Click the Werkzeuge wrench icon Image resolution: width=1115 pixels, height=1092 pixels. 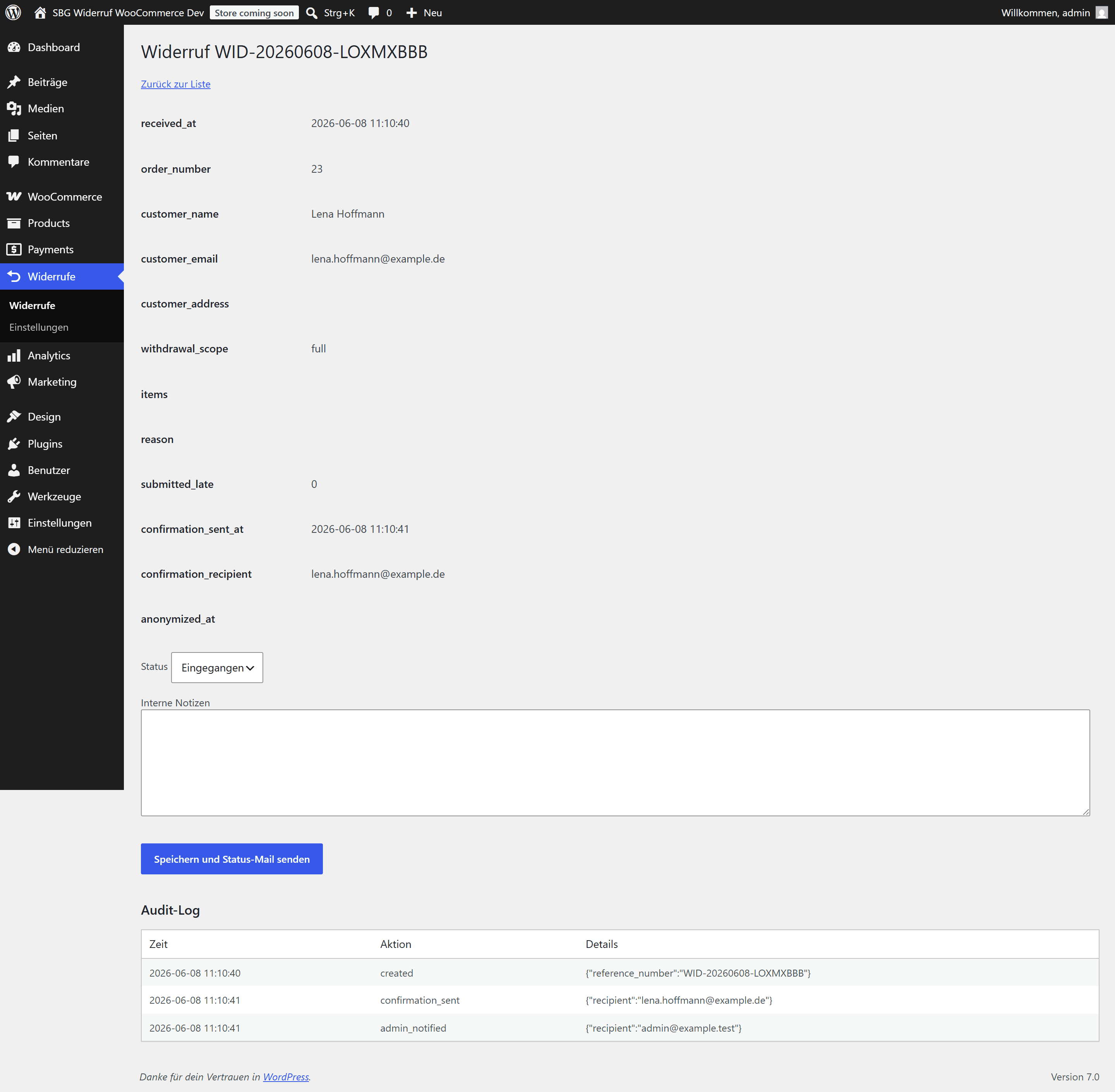click(14, 497)
